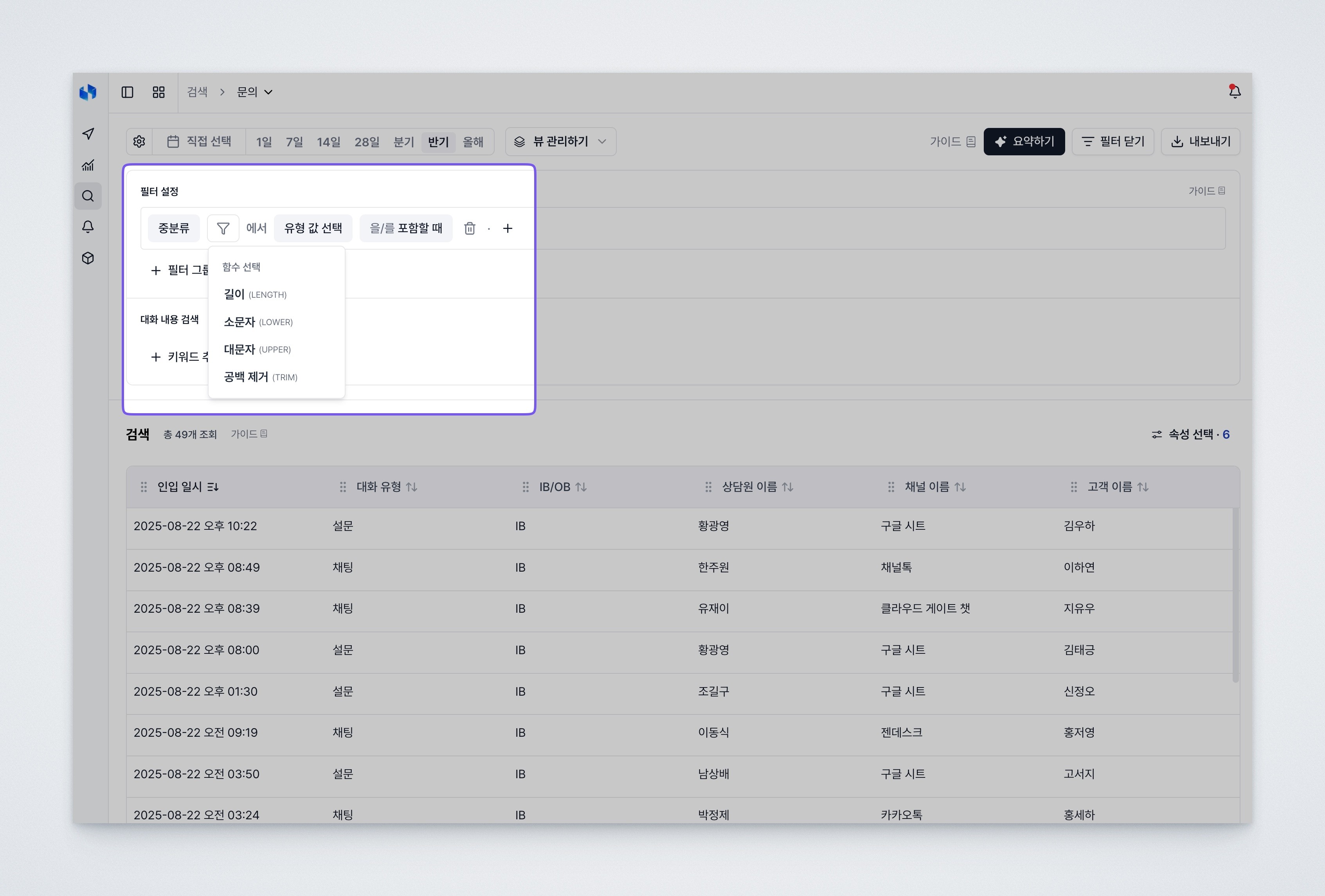The width and height of the screenshot is (1325, 896).
Task: Toggle 인입 일시 sort order
Action: 213,487
